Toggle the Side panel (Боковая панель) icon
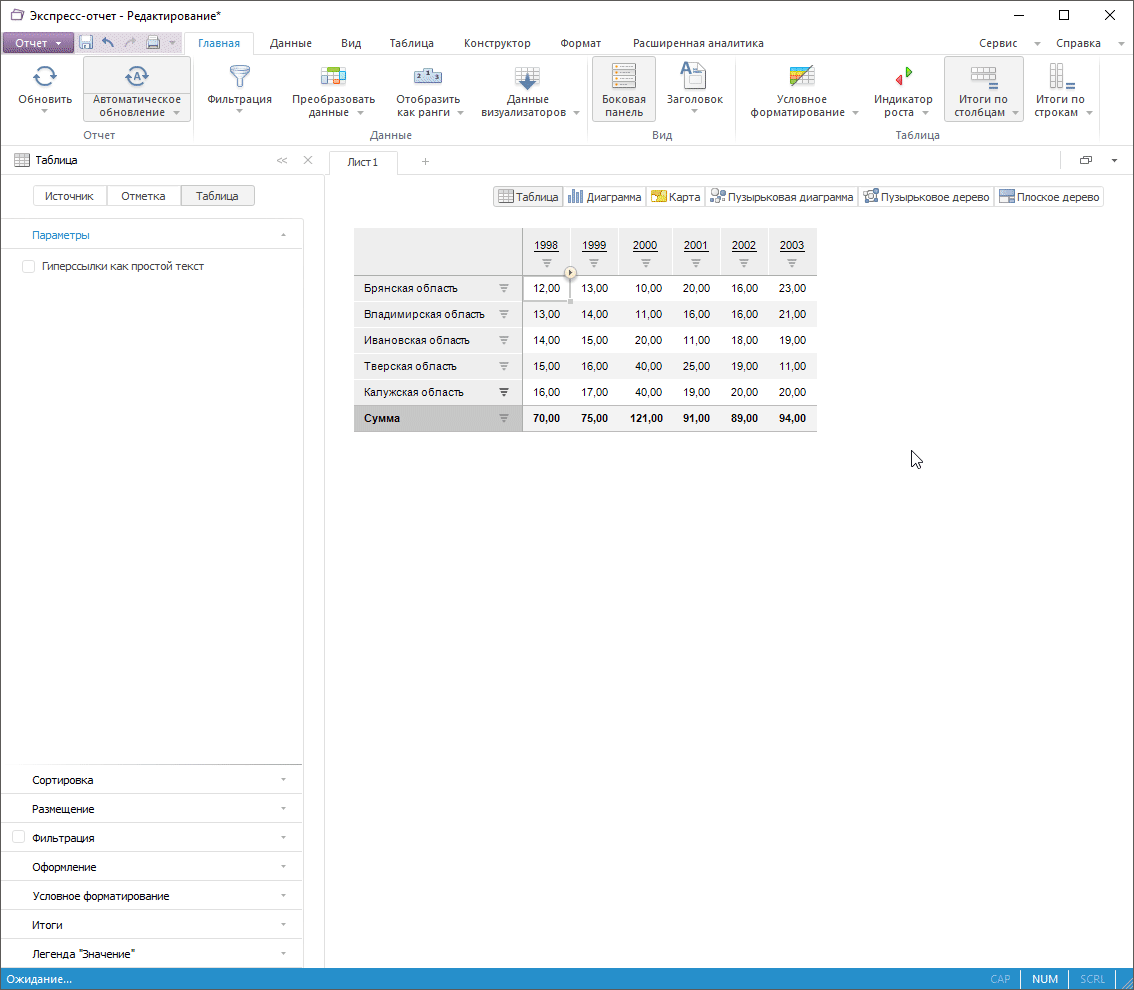1134x990 pixels. (623, 77)
